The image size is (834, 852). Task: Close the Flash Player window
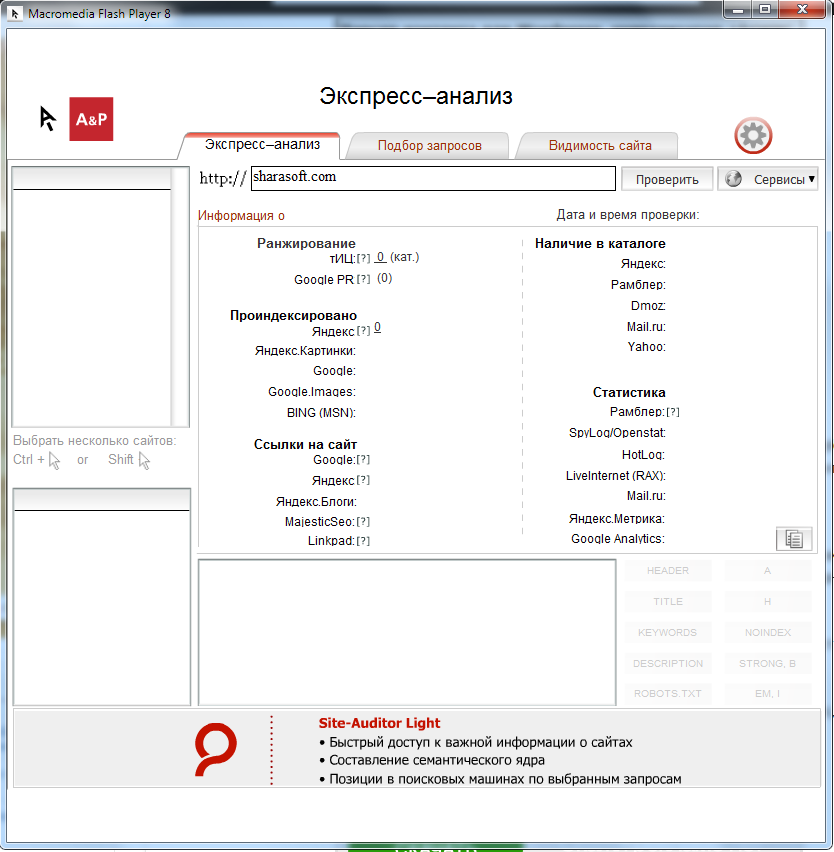pyautogui.click(x=802, y=9)
